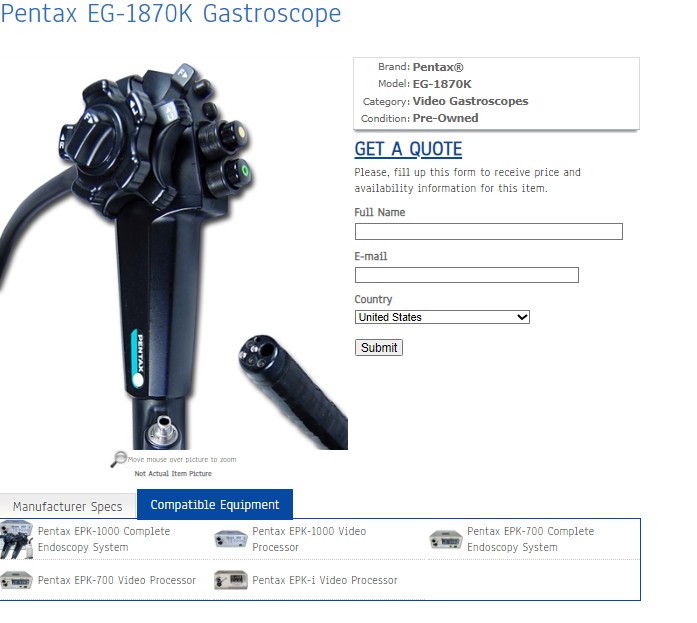This screenshot has height=623, width=697.
Task: Switch to Manufacturer Specs tab
Action: 68,506
